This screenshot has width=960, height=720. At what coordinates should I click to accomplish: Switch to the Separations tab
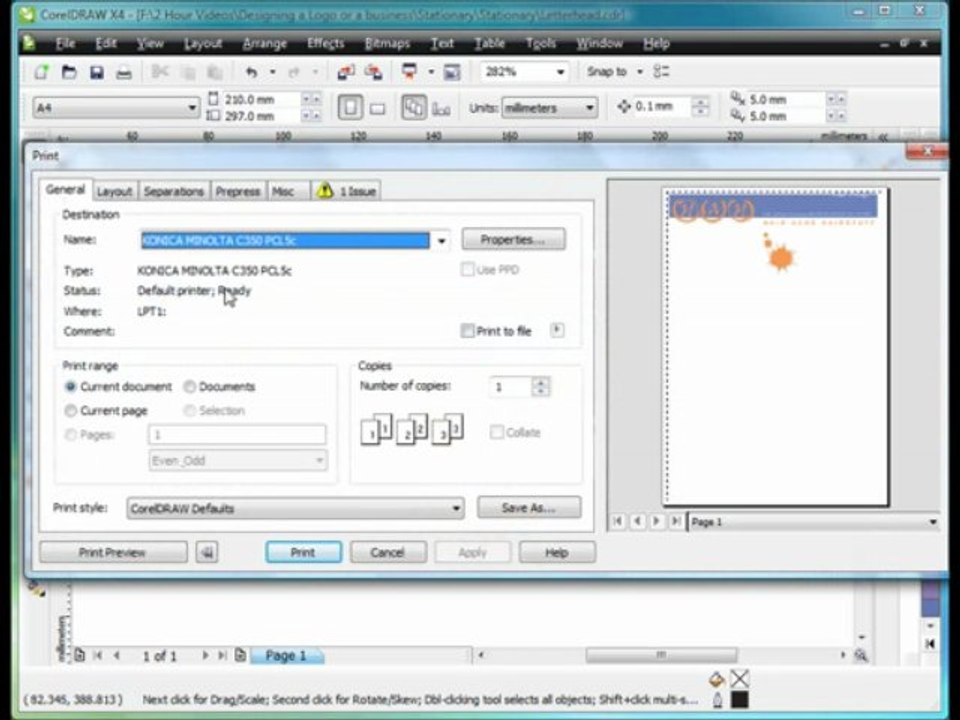point(174,192)
